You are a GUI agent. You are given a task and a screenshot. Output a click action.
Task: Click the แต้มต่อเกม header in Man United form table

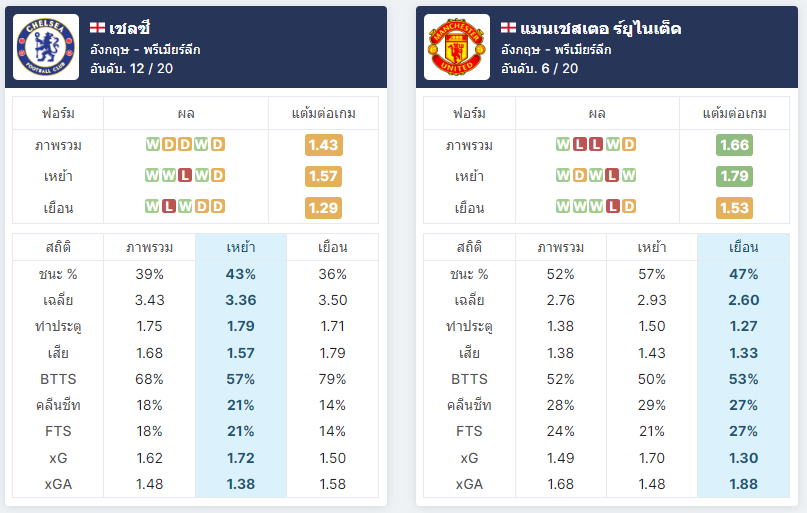tap(734, 113)
